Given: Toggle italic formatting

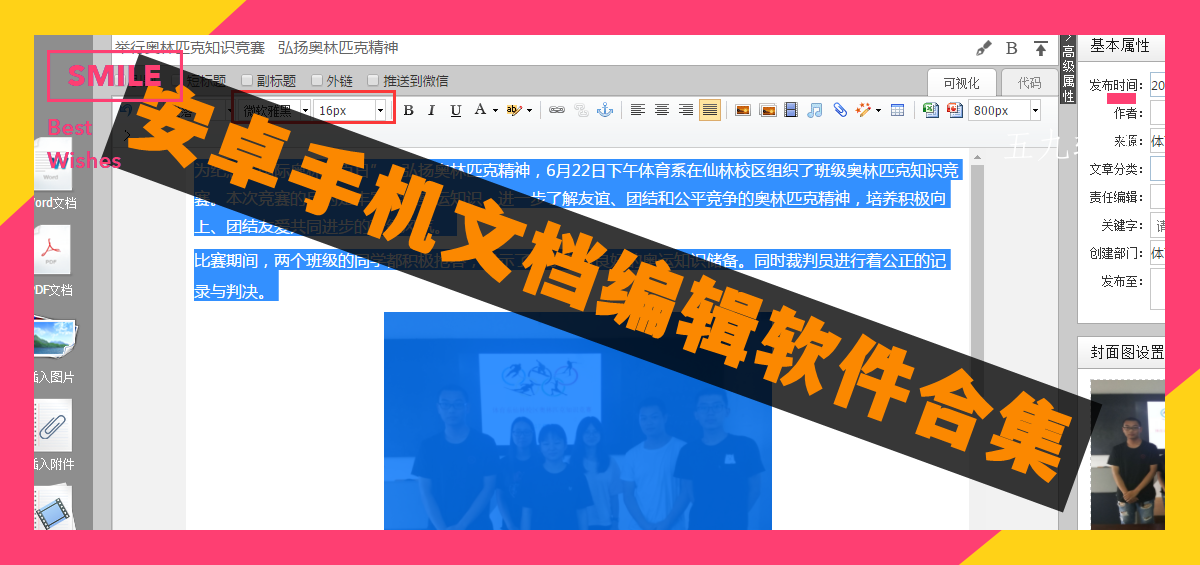Looking at the screenshot, I should tap(432, 110).
